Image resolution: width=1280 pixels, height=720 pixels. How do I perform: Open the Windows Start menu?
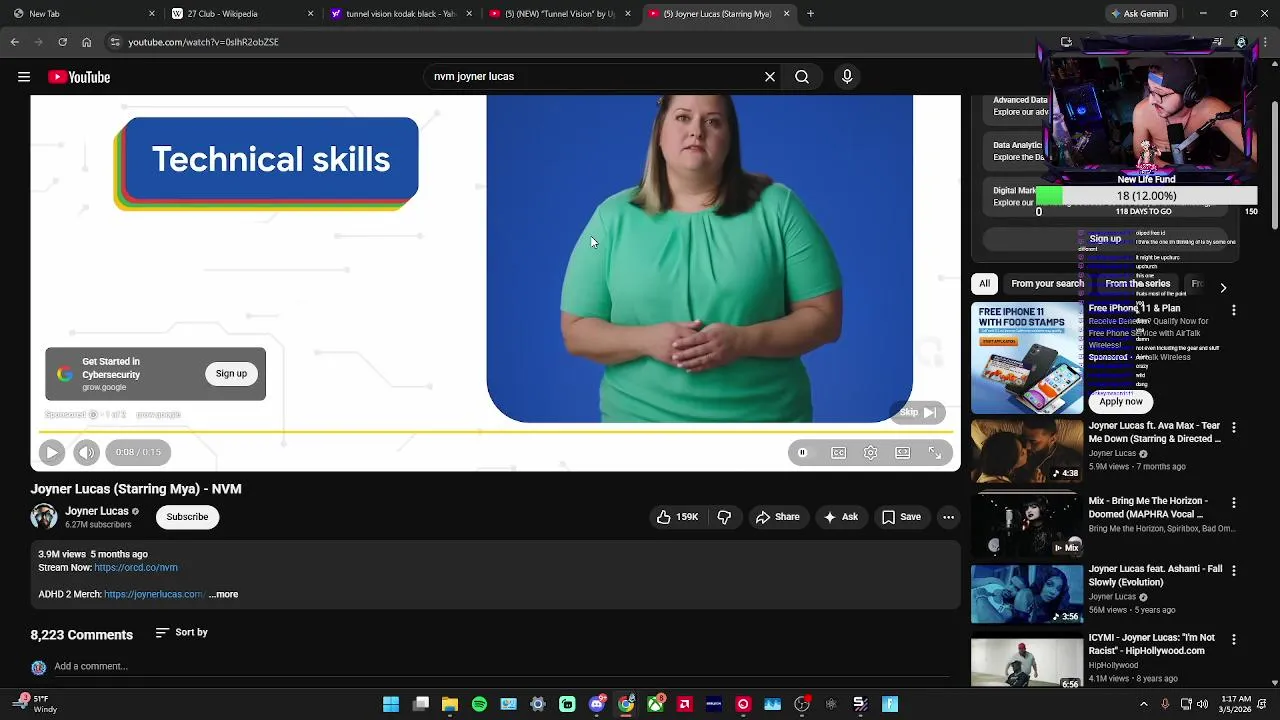391,705
